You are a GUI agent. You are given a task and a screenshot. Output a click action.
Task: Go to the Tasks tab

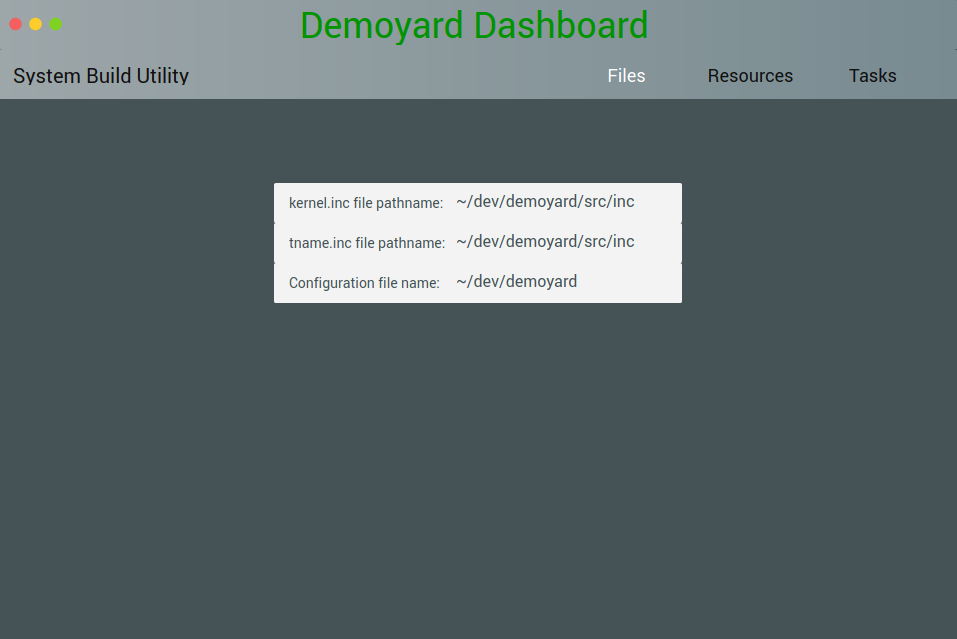[872, 76]
